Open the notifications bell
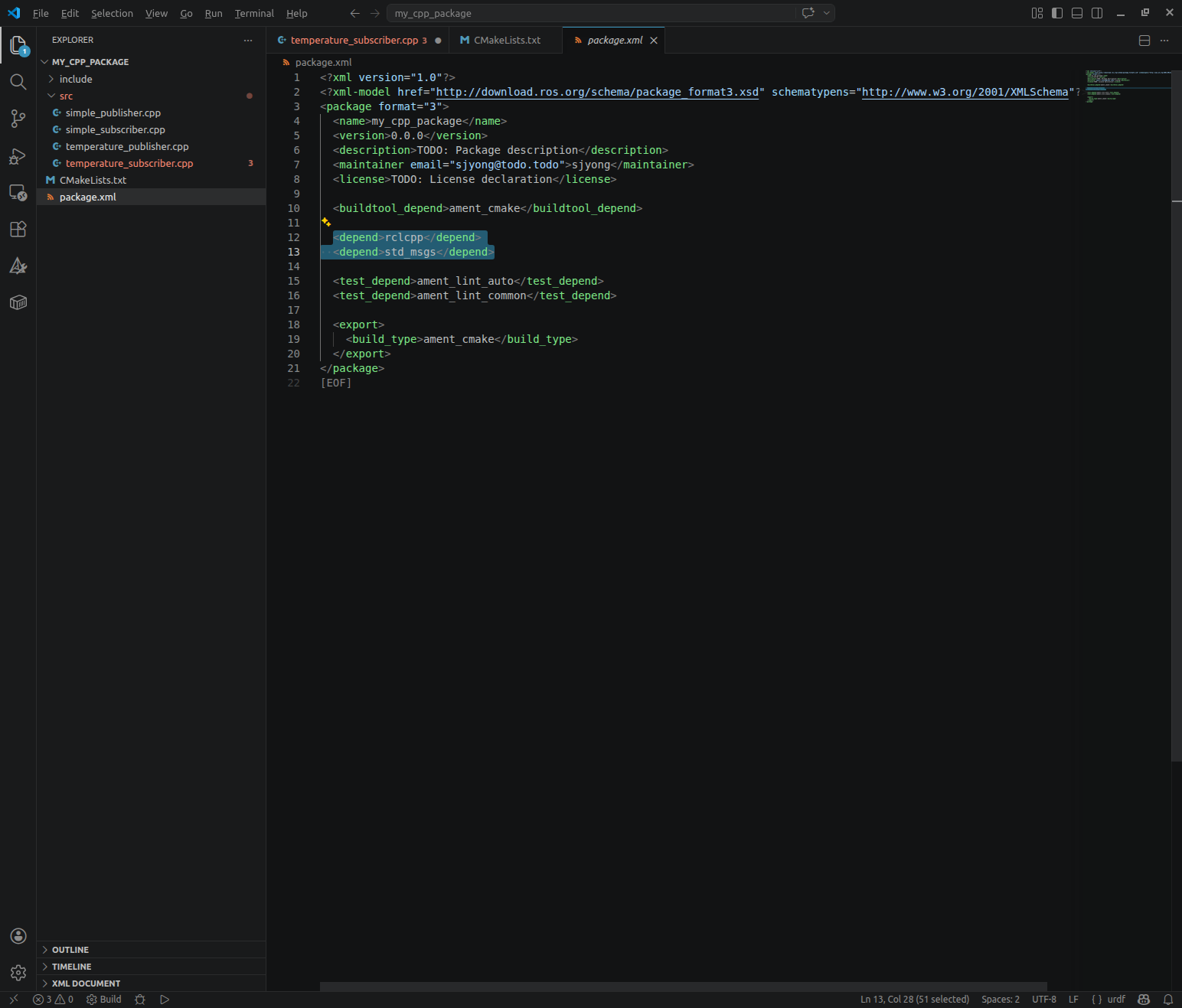 click(x=1168, y=1000)
